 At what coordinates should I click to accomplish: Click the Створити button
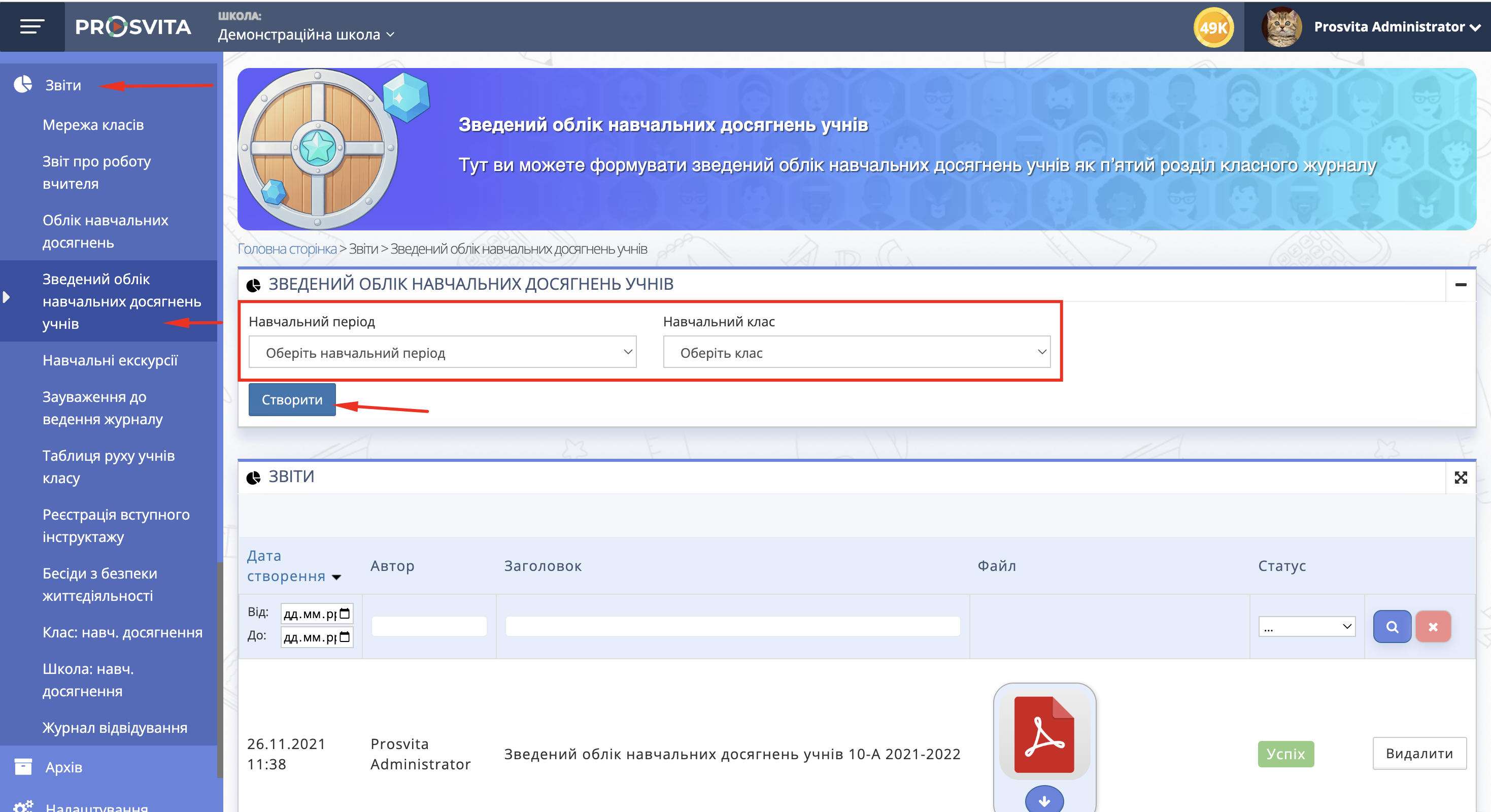292,400
